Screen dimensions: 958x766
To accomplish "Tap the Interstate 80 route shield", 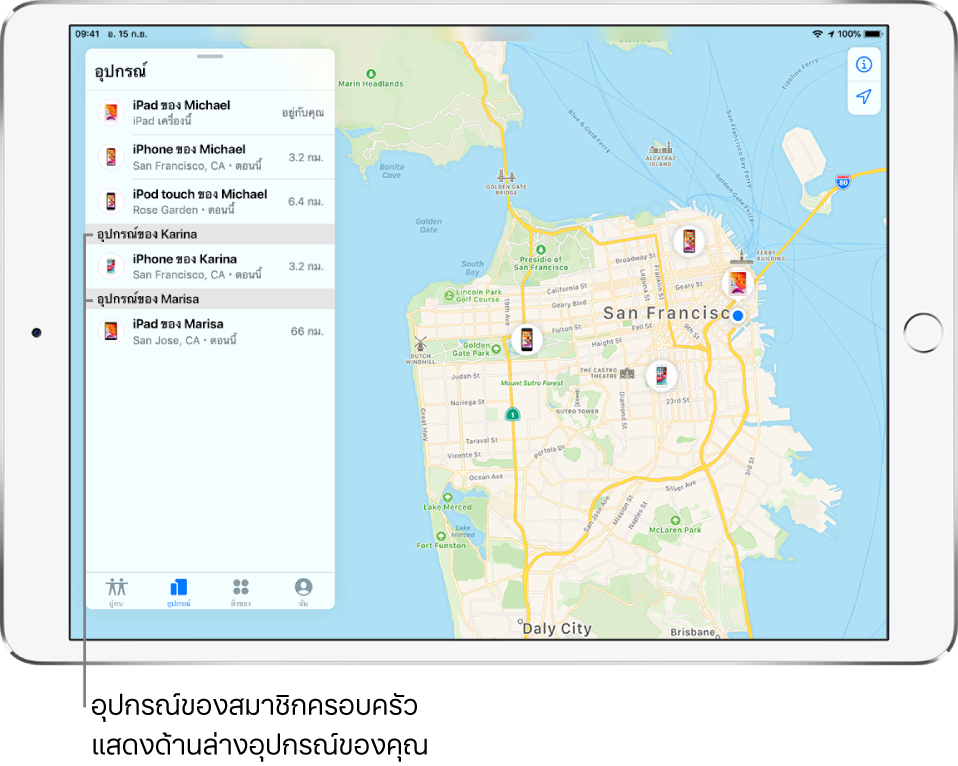I will [x=843, y=181].
